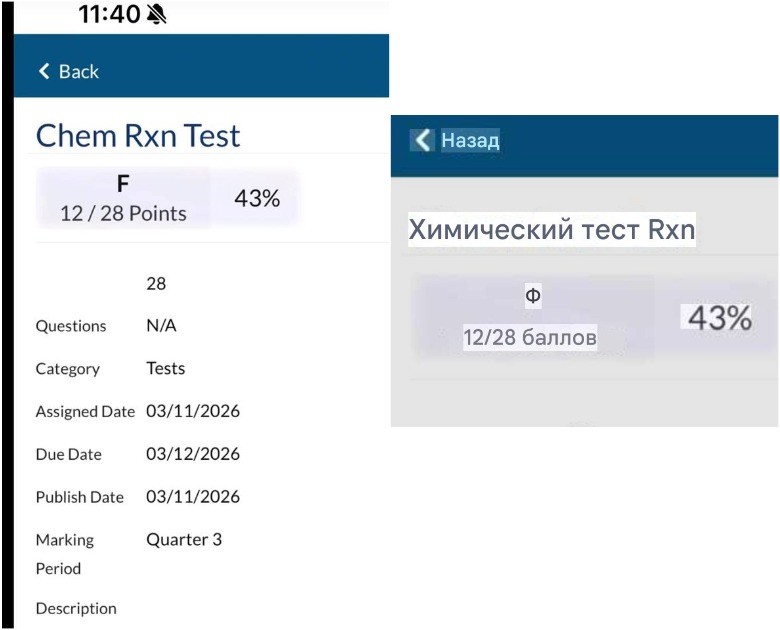Viewport: 780px width, 630px height.
Task: Click the Назад text link
Action: click(470, 140)
